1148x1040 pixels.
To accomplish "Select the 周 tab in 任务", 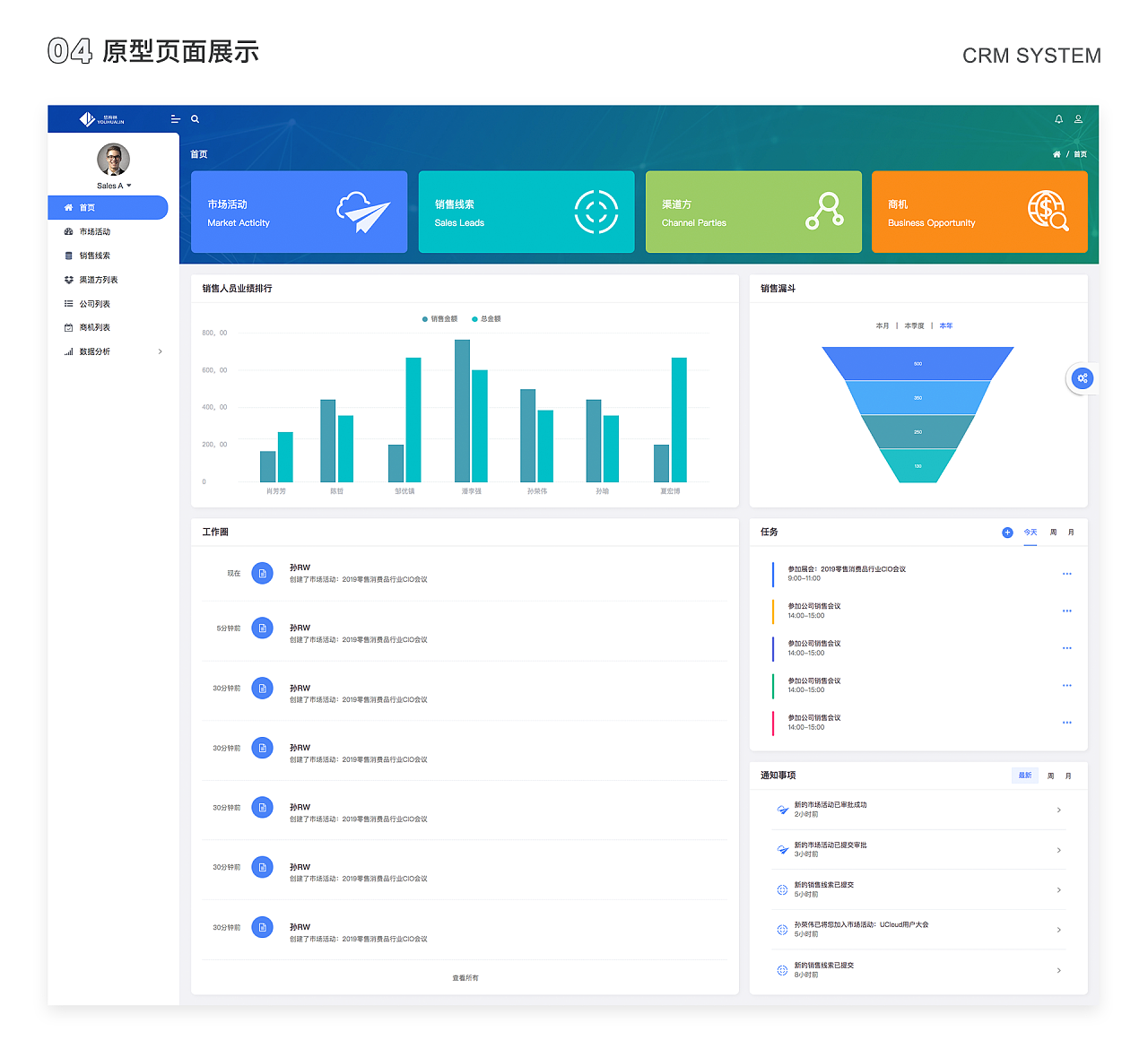I will coord(1053,533).
